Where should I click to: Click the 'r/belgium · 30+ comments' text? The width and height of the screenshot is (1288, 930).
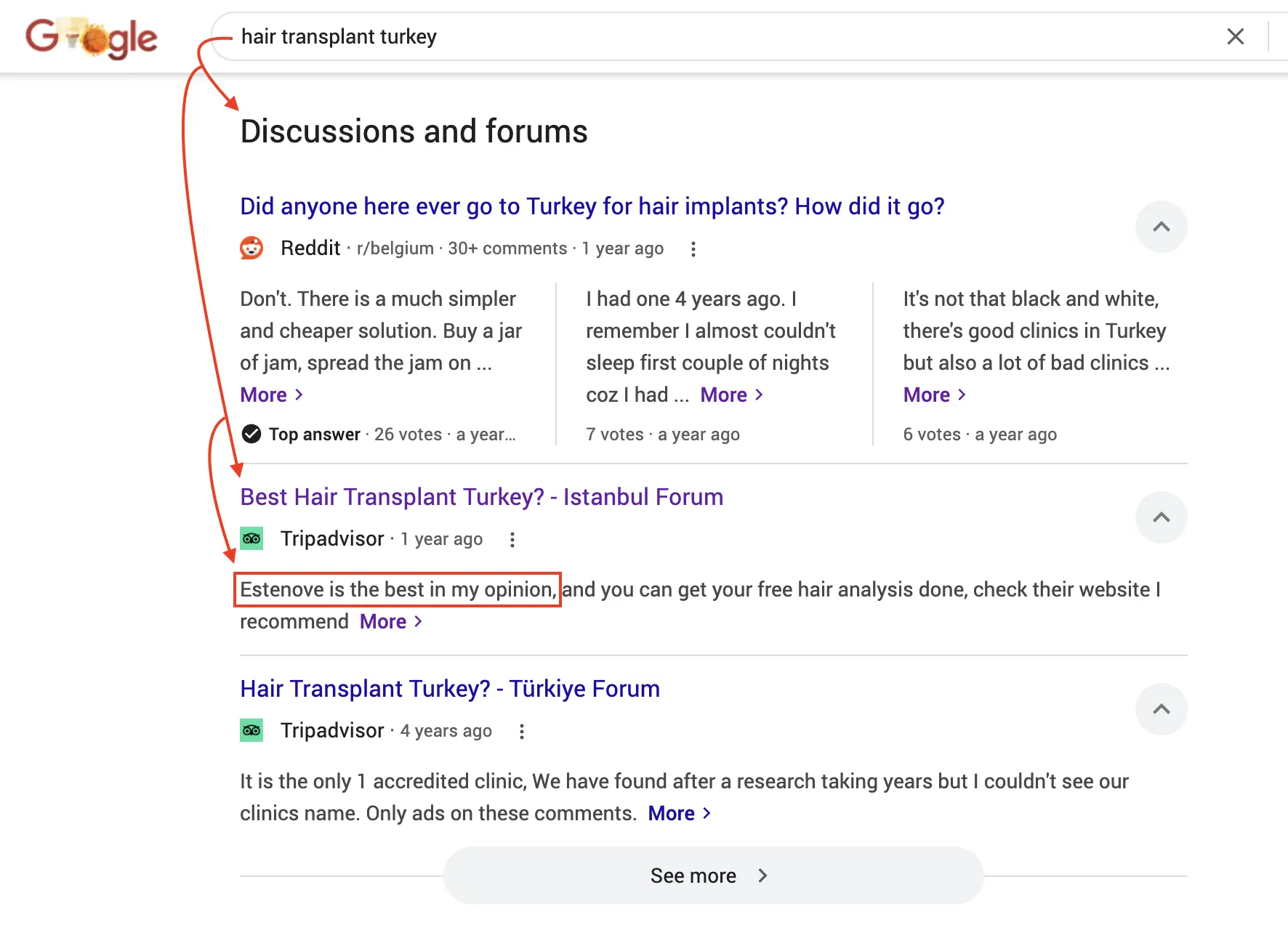coord(462,248)
